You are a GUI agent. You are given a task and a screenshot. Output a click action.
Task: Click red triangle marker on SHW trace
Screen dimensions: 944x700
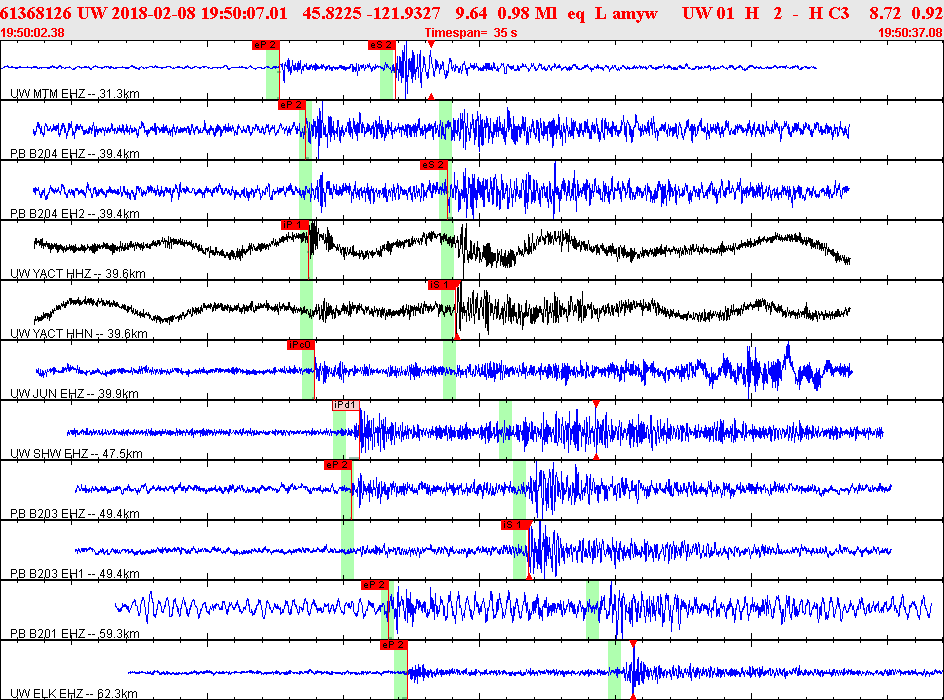click(595, 404)
